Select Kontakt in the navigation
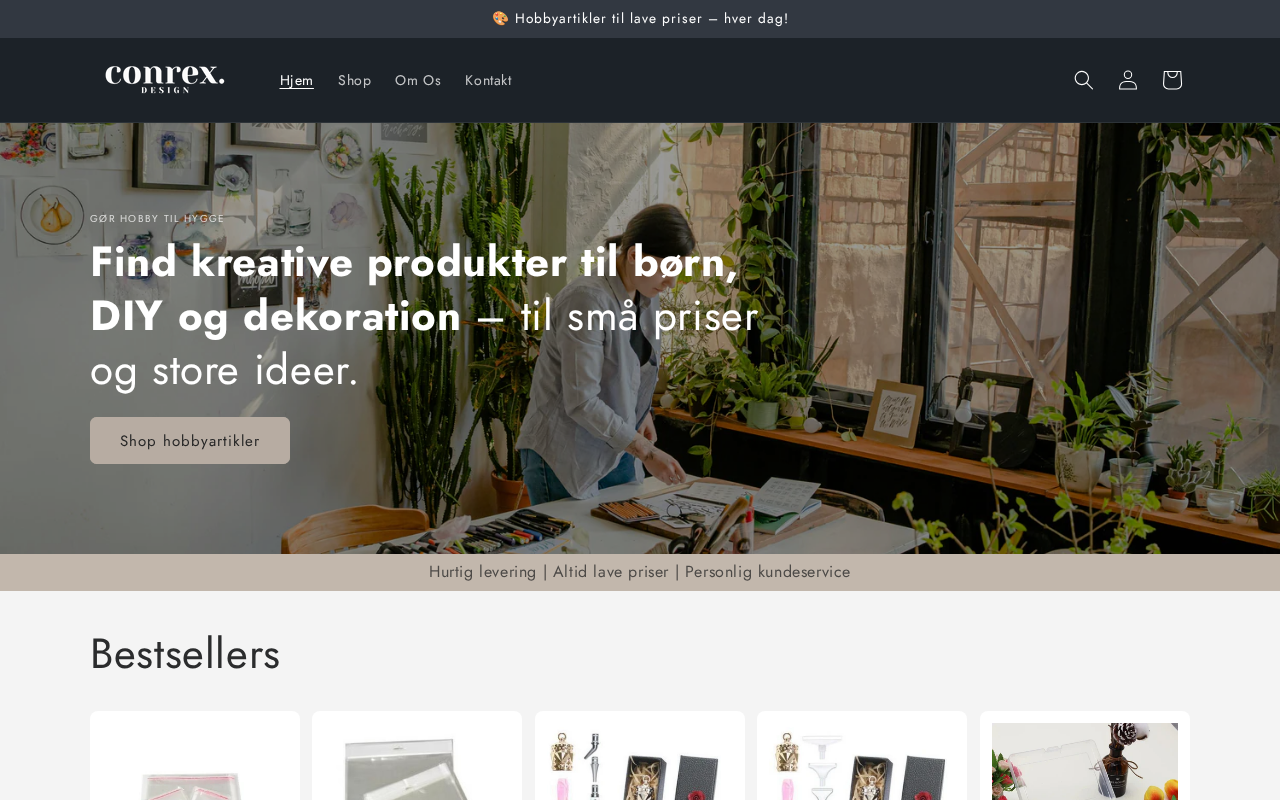Image resolution: width=1280 pixels, height=800 pixels. [488, 80]
